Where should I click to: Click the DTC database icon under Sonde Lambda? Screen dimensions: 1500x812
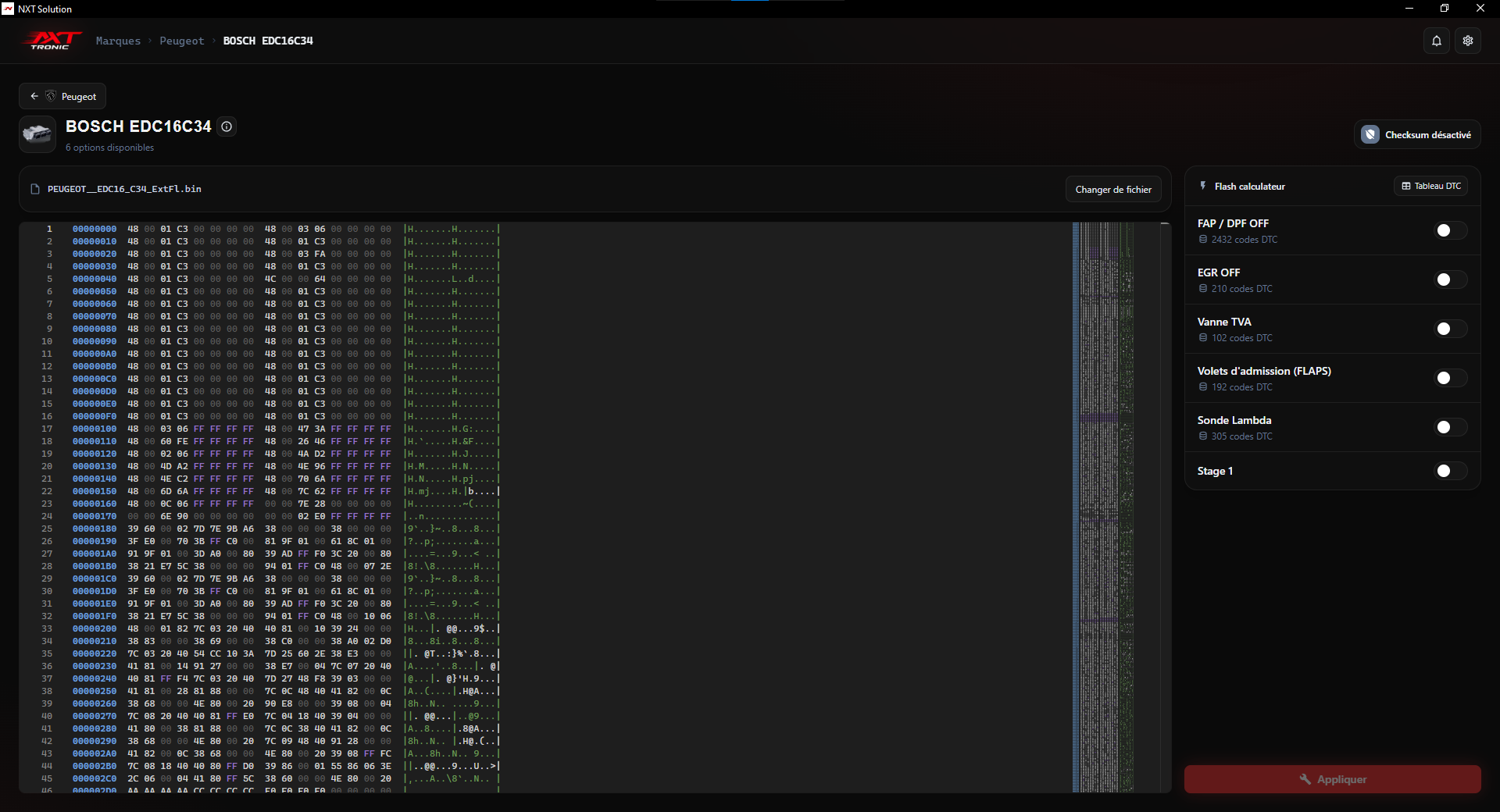coord(1203,436)
